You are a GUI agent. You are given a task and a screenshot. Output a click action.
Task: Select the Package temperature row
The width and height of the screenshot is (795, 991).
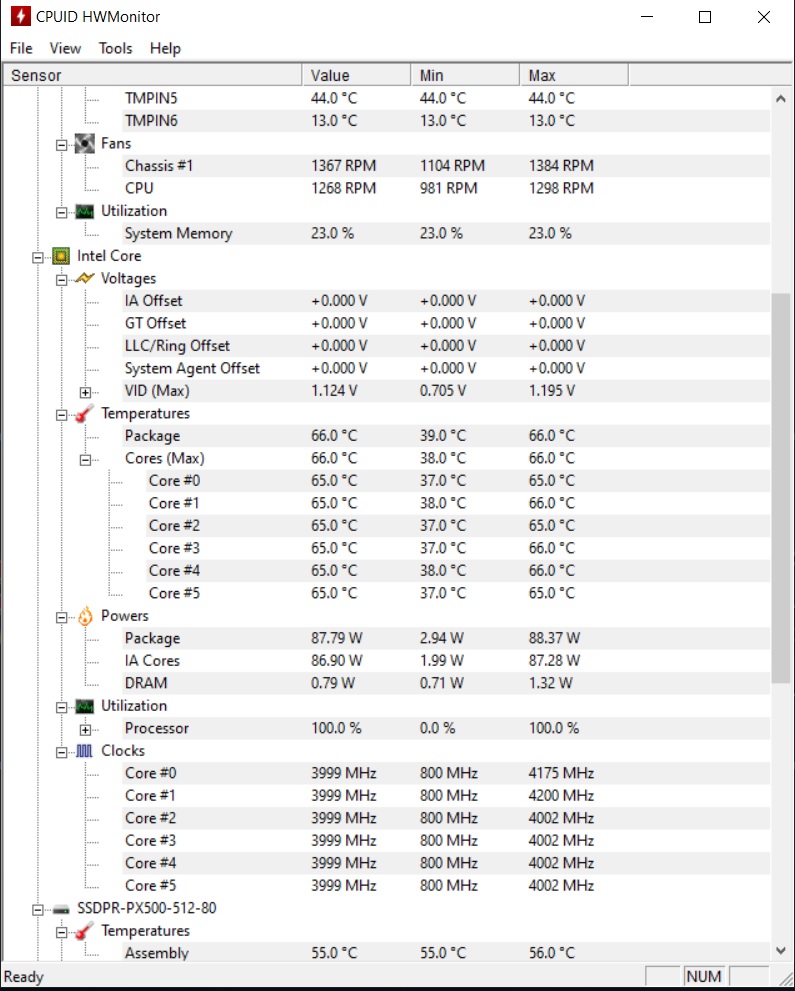(x=152, y=436)
